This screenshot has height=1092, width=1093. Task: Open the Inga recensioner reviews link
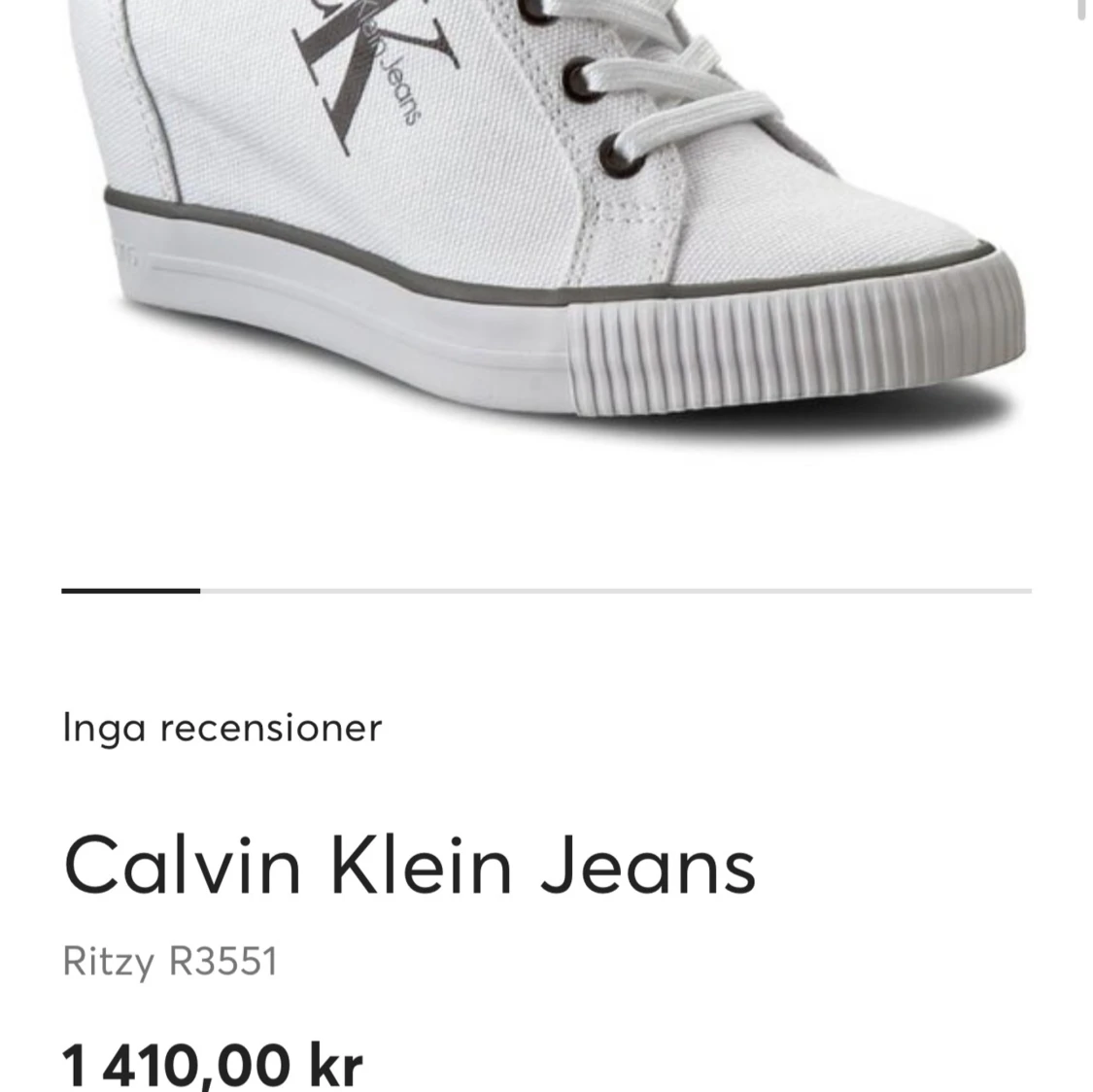pos(222,729)
